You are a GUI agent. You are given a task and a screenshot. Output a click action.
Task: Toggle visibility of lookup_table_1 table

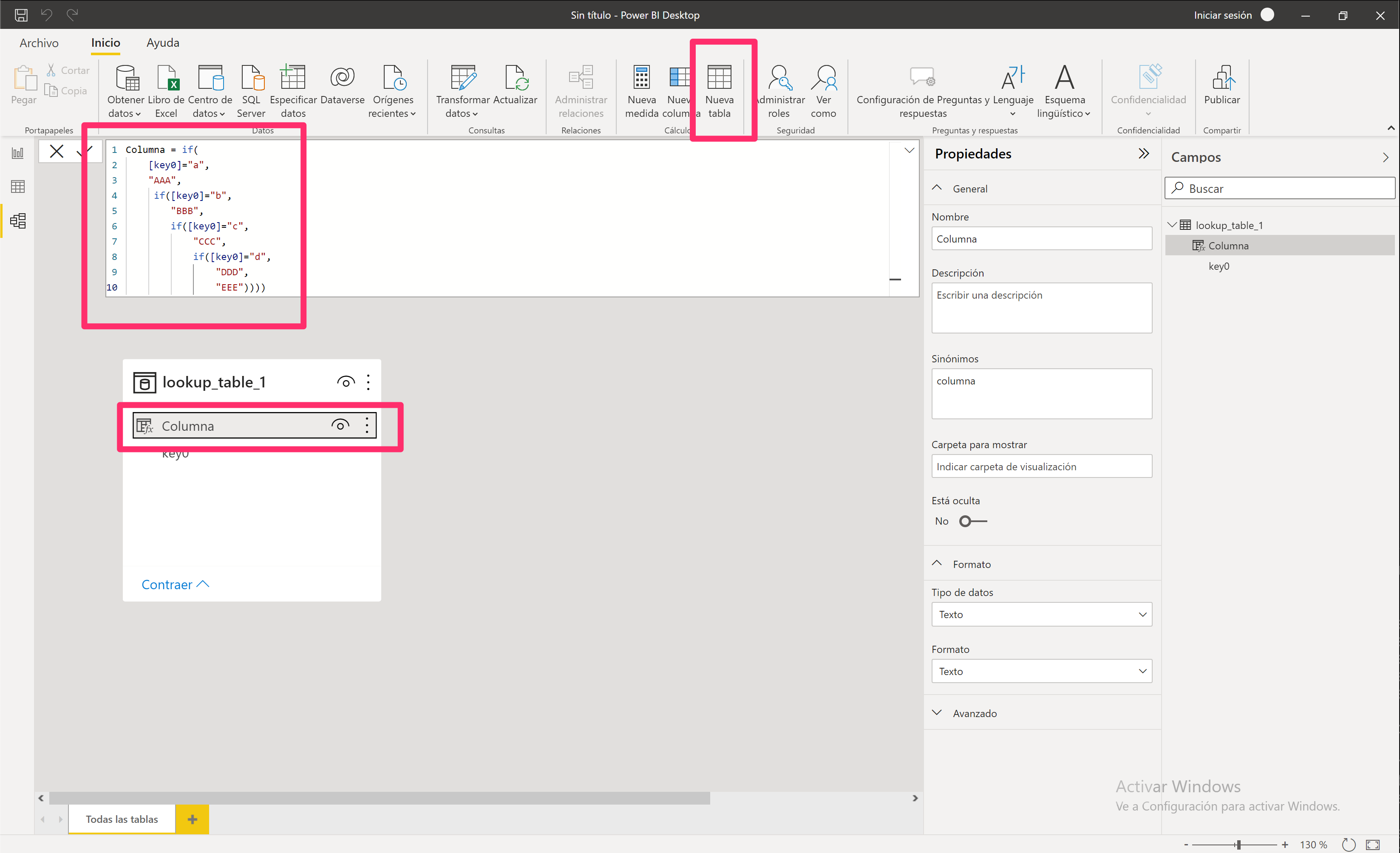pyautogui.click(x=346, y=381)
